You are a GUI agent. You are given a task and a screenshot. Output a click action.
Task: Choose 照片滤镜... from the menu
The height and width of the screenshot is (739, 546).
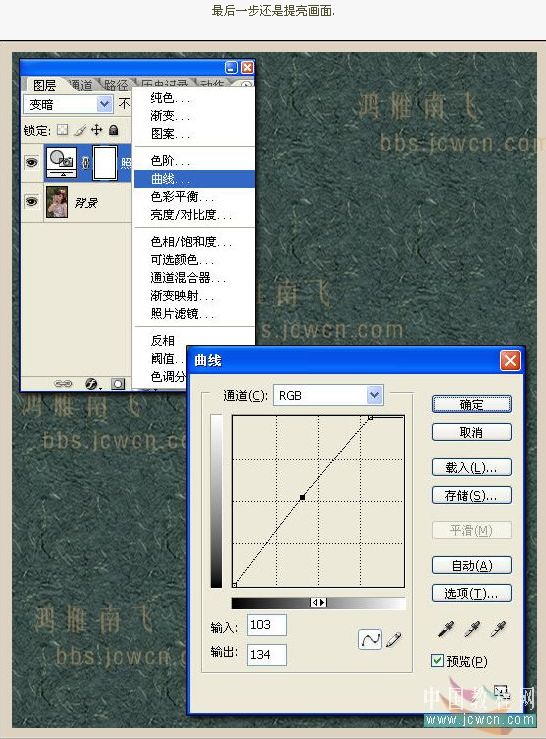pyautogui.click(x=194, y=313)
